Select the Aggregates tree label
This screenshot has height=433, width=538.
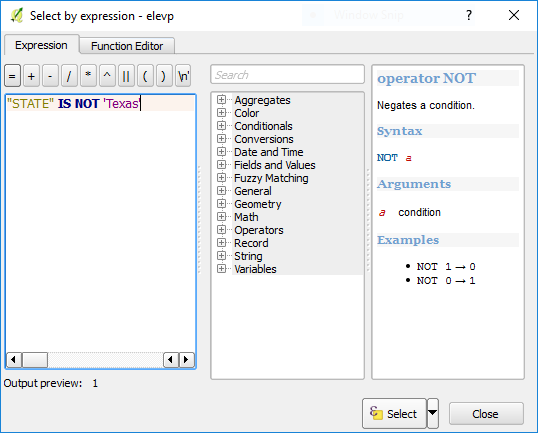[x=262, y=100]
